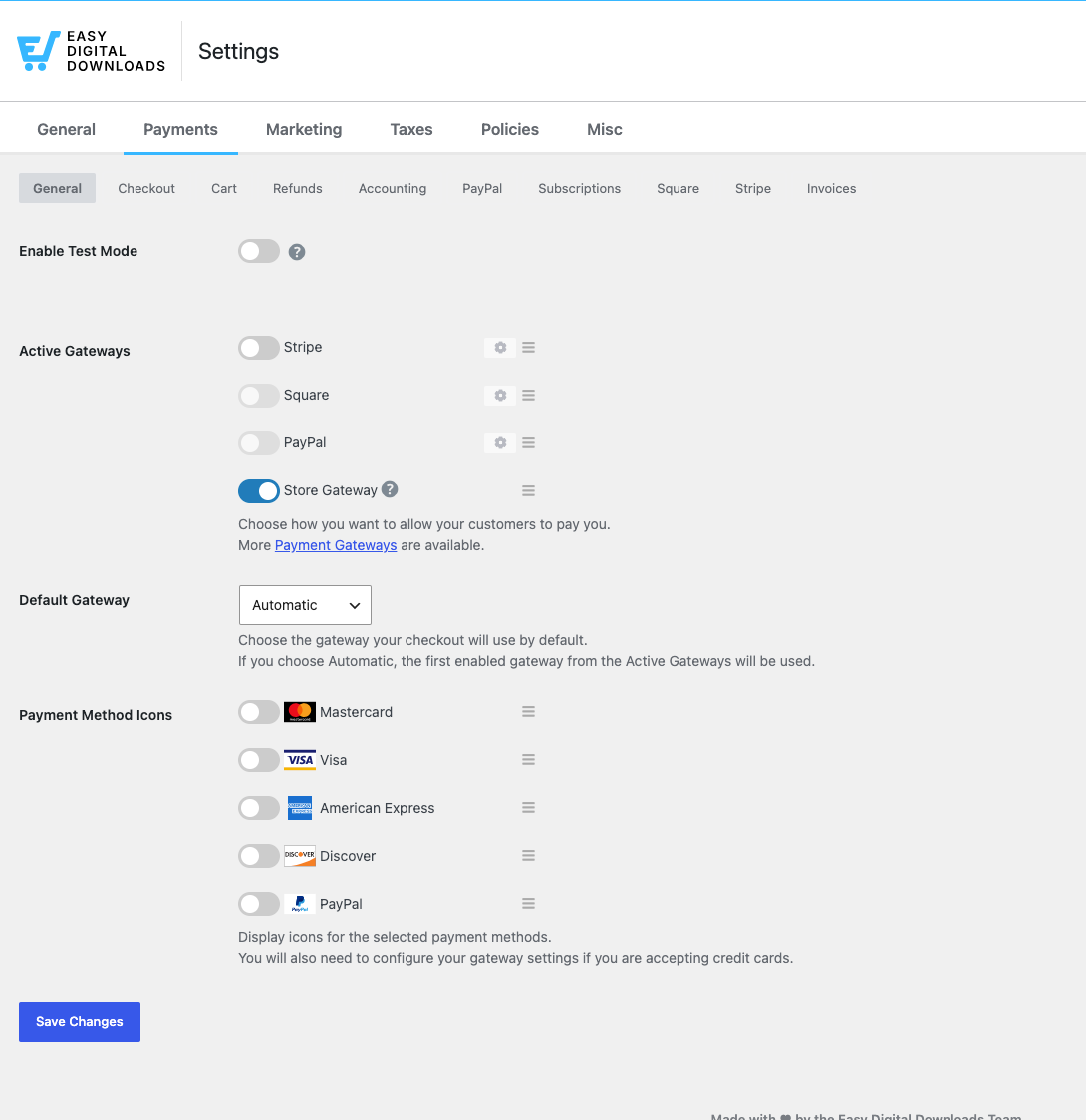Select the General payments sub-tab

(x=57, y=188)
